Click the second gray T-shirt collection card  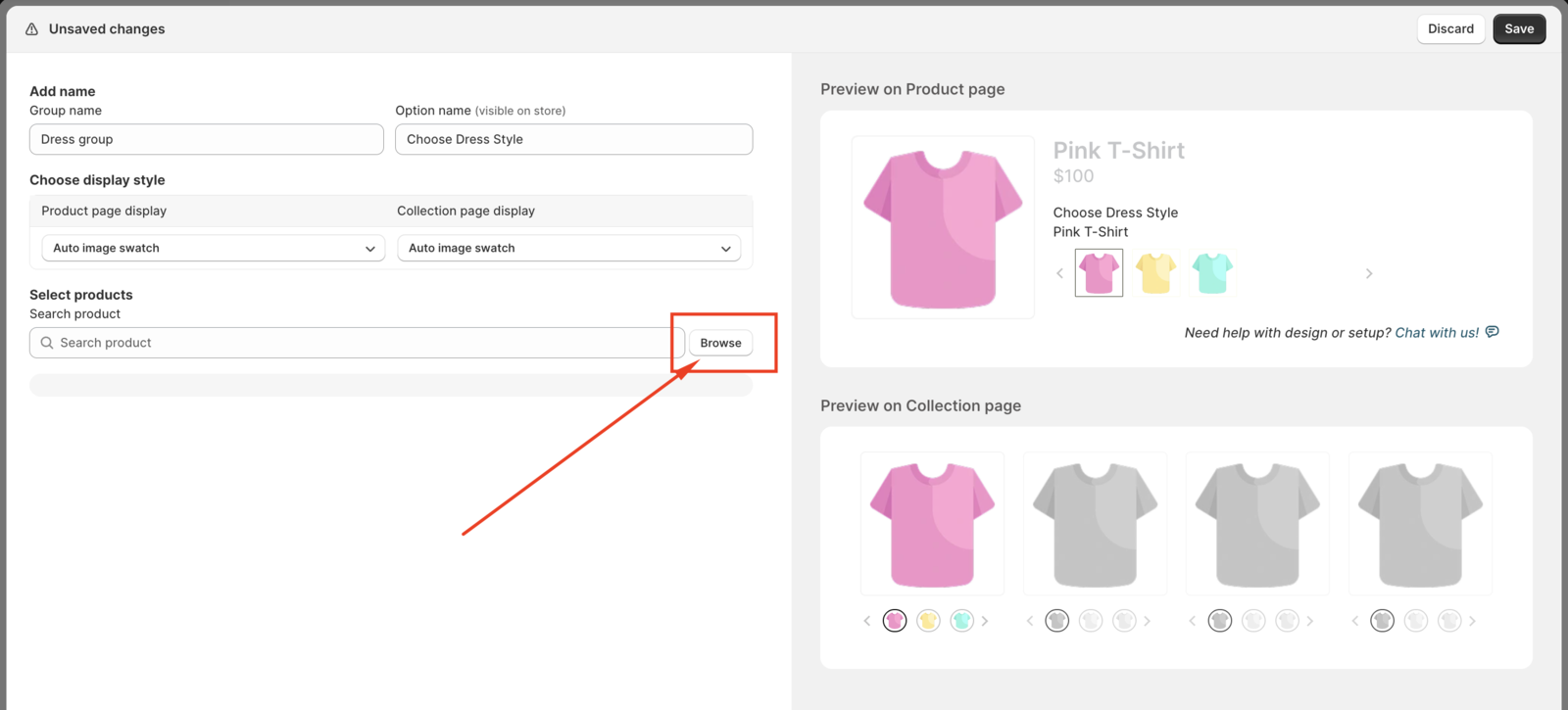1095,523
